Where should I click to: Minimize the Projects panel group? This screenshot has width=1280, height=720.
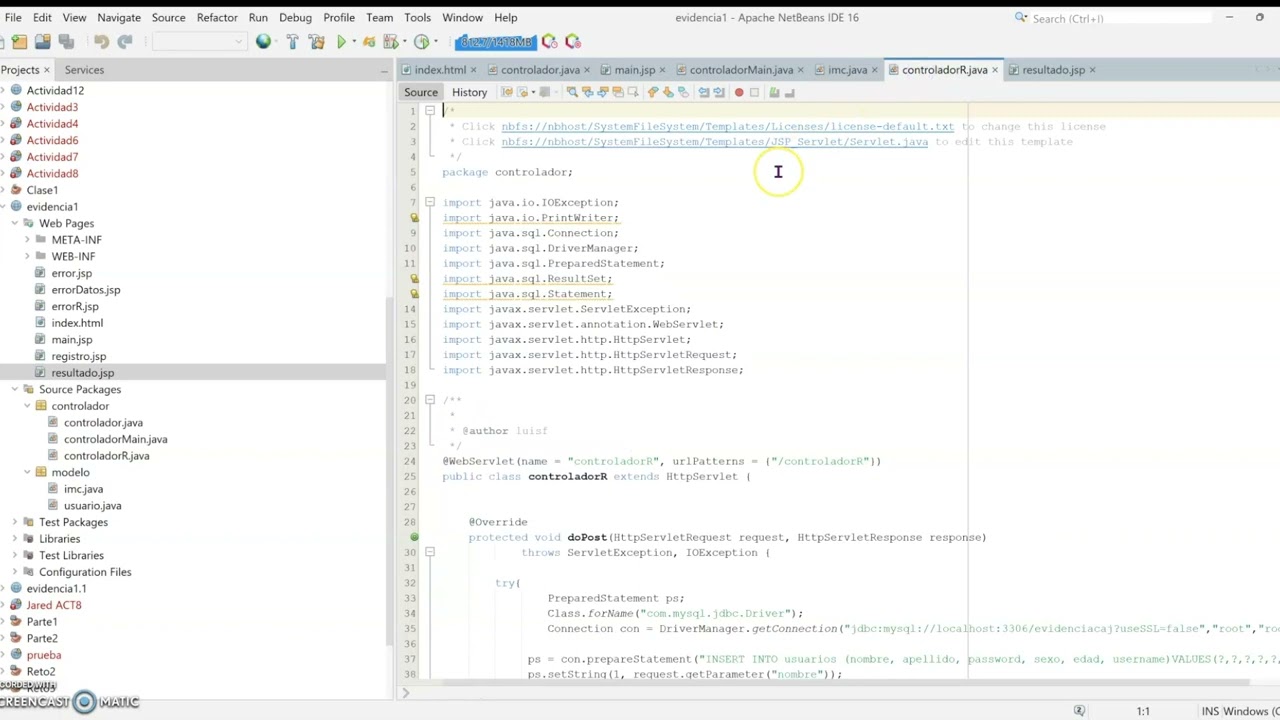(385, 70)
